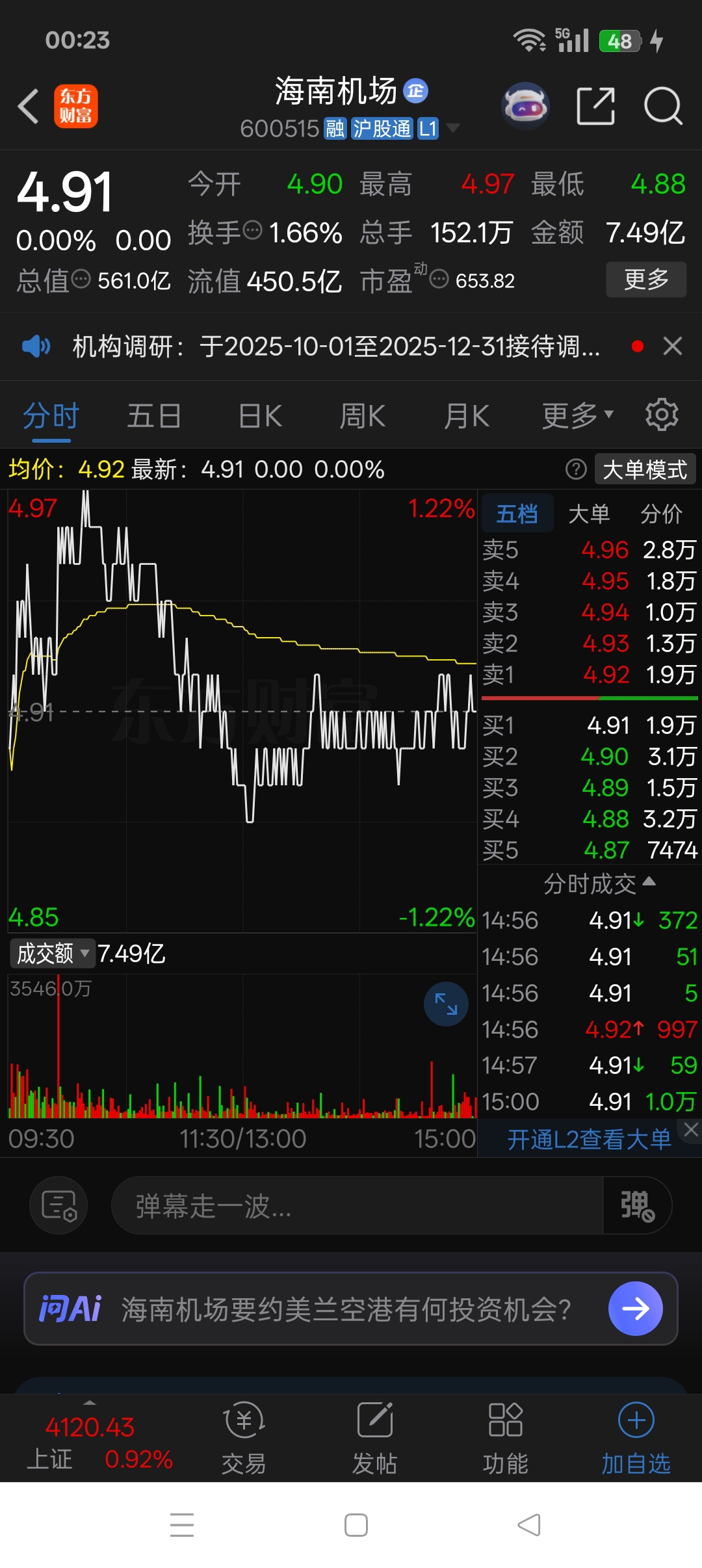Open the 机构调研 announcement text

click(x=336, y=346)
